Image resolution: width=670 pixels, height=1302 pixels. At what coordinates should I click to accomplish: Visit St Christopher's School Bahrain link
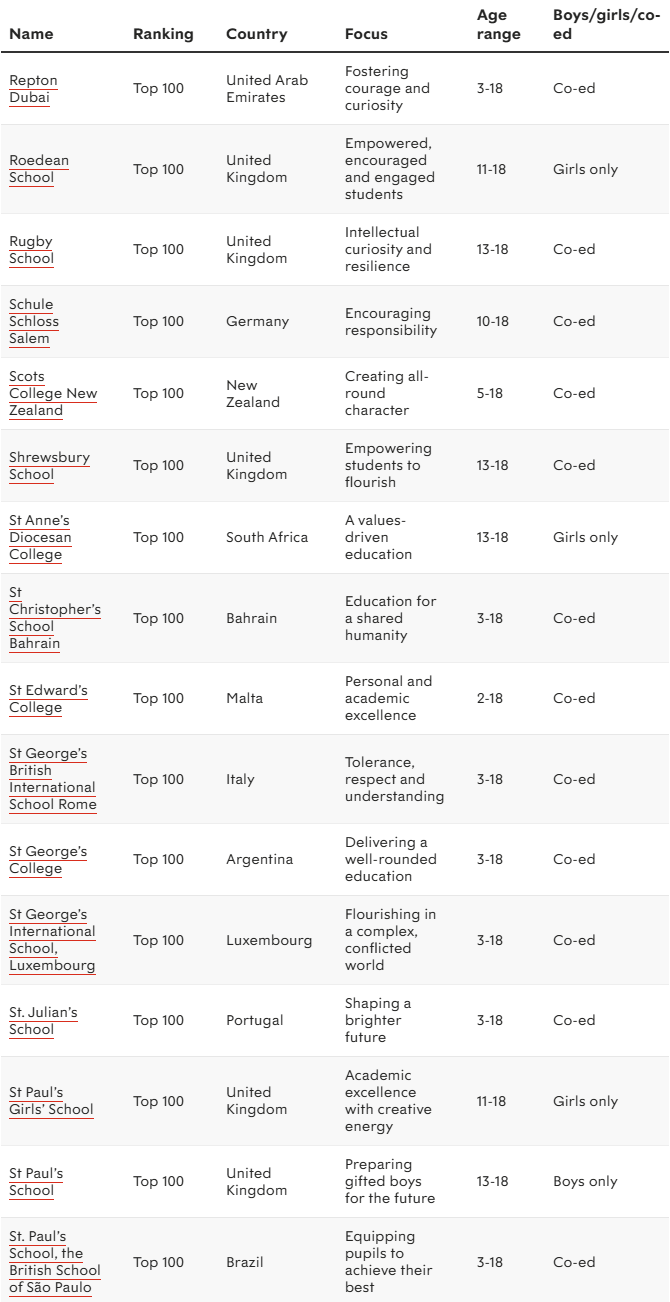tap(54, 618)
